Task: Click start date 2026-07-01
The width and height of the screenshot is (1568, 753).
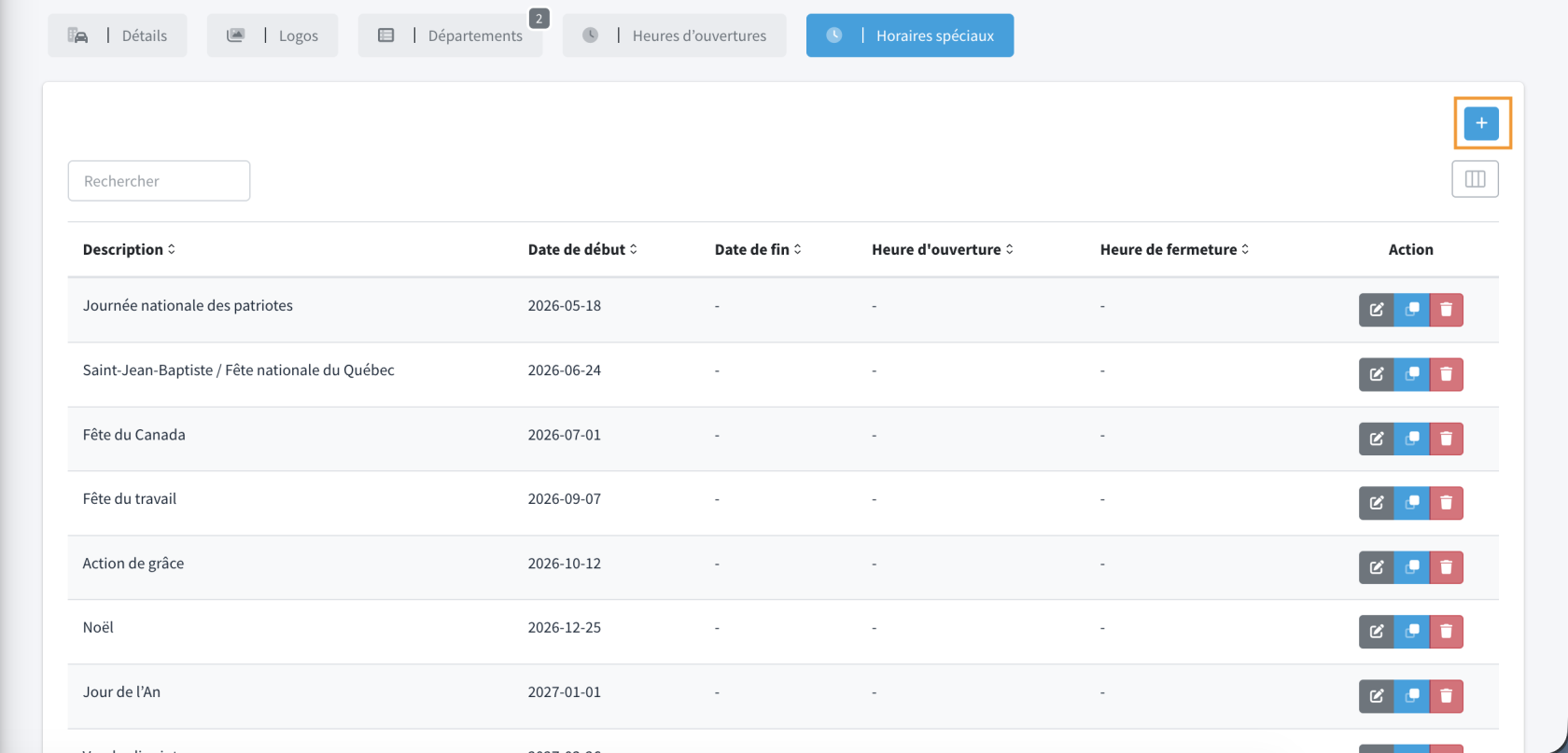Action: point(564,434)
